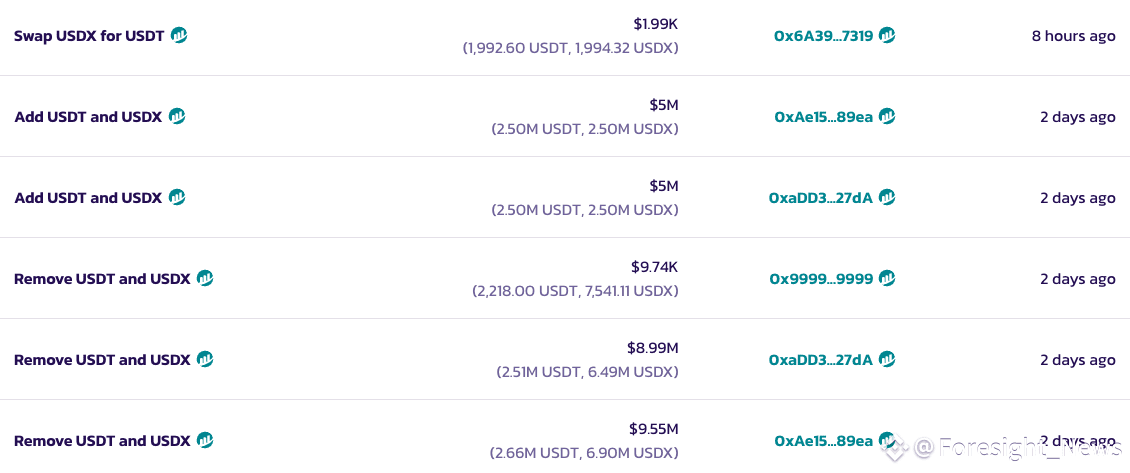Viewport: 1130px width, 473px height.
Task: Click the chart icon beside Swap USDX for USDT
Action: tap(179, 35)
